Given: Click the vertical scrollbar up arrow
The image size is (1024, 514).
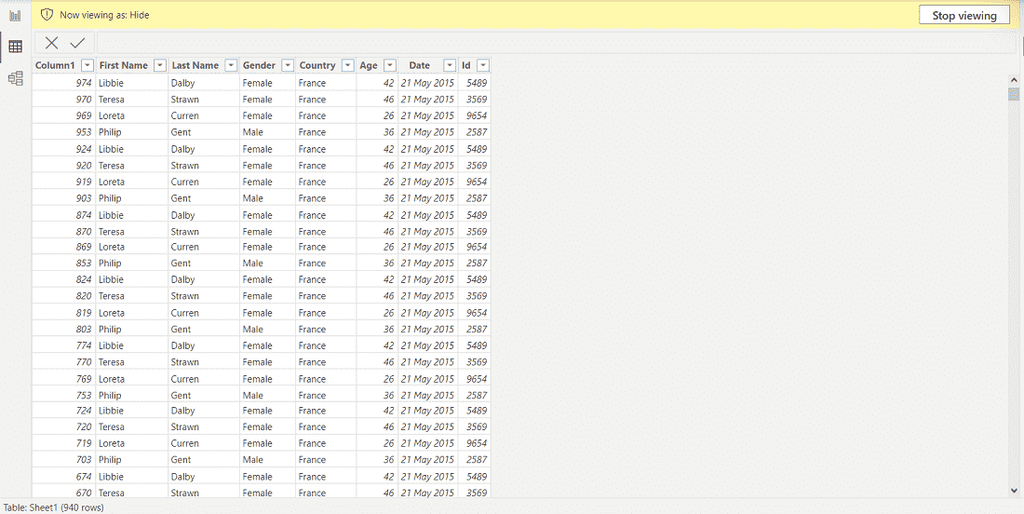Looking at the screenshot, I should (x=1014, y=79).
